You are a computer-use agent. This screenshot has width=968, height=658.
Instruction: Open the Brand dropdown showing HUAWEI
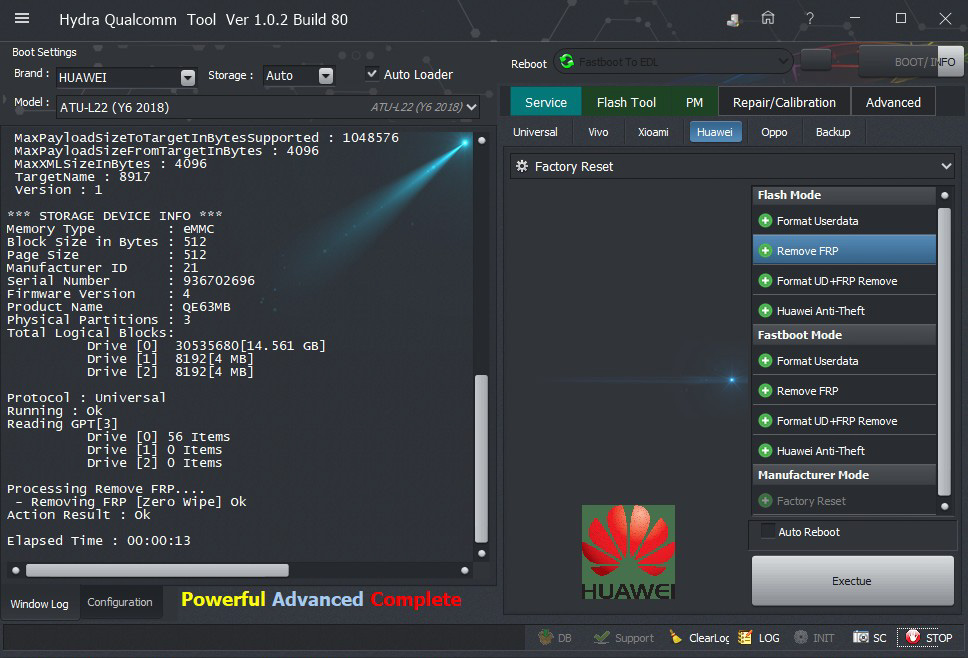point(188,77)
